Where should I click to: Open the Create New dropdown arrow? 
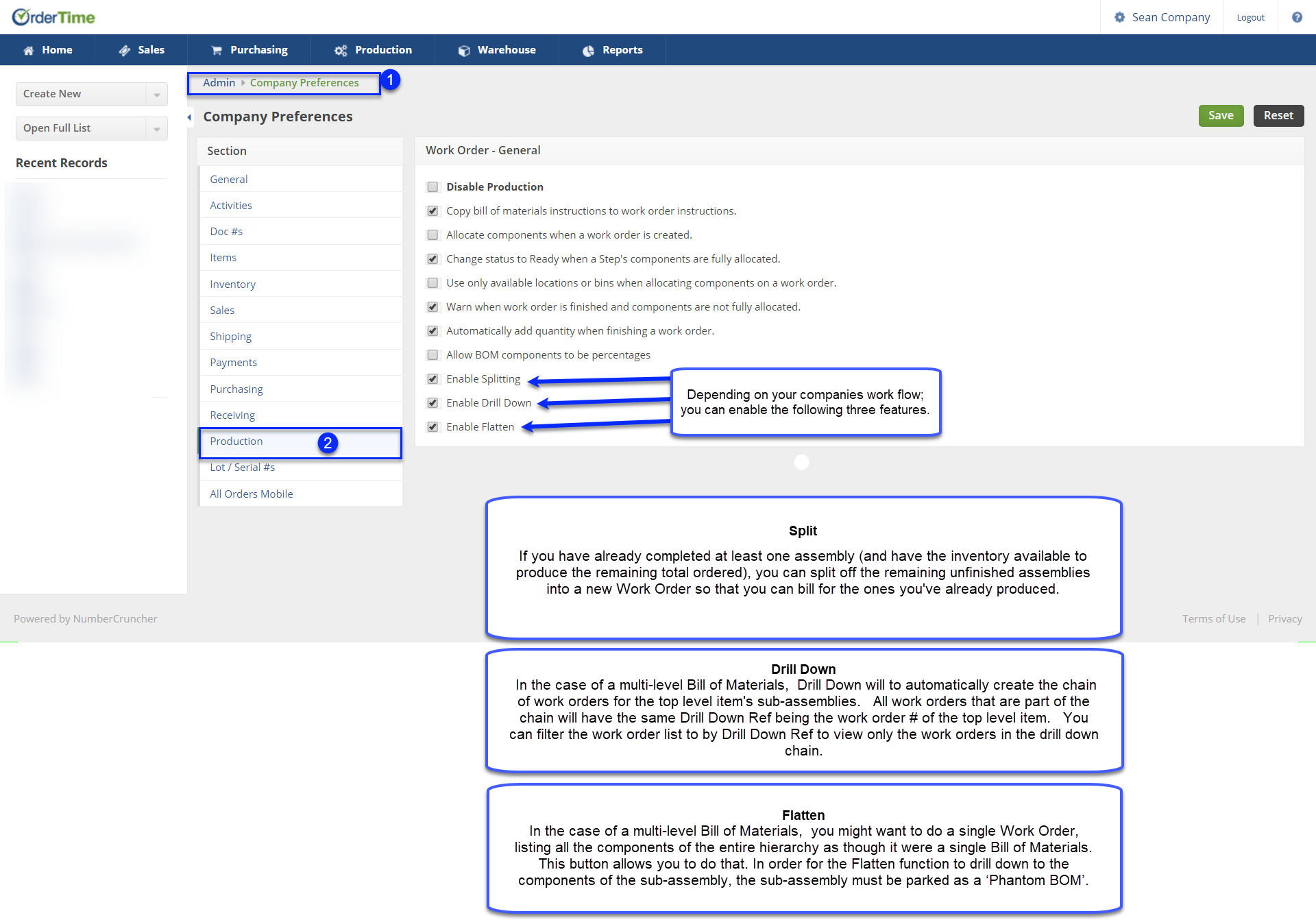pyautogui.click(x=156, y=95)
